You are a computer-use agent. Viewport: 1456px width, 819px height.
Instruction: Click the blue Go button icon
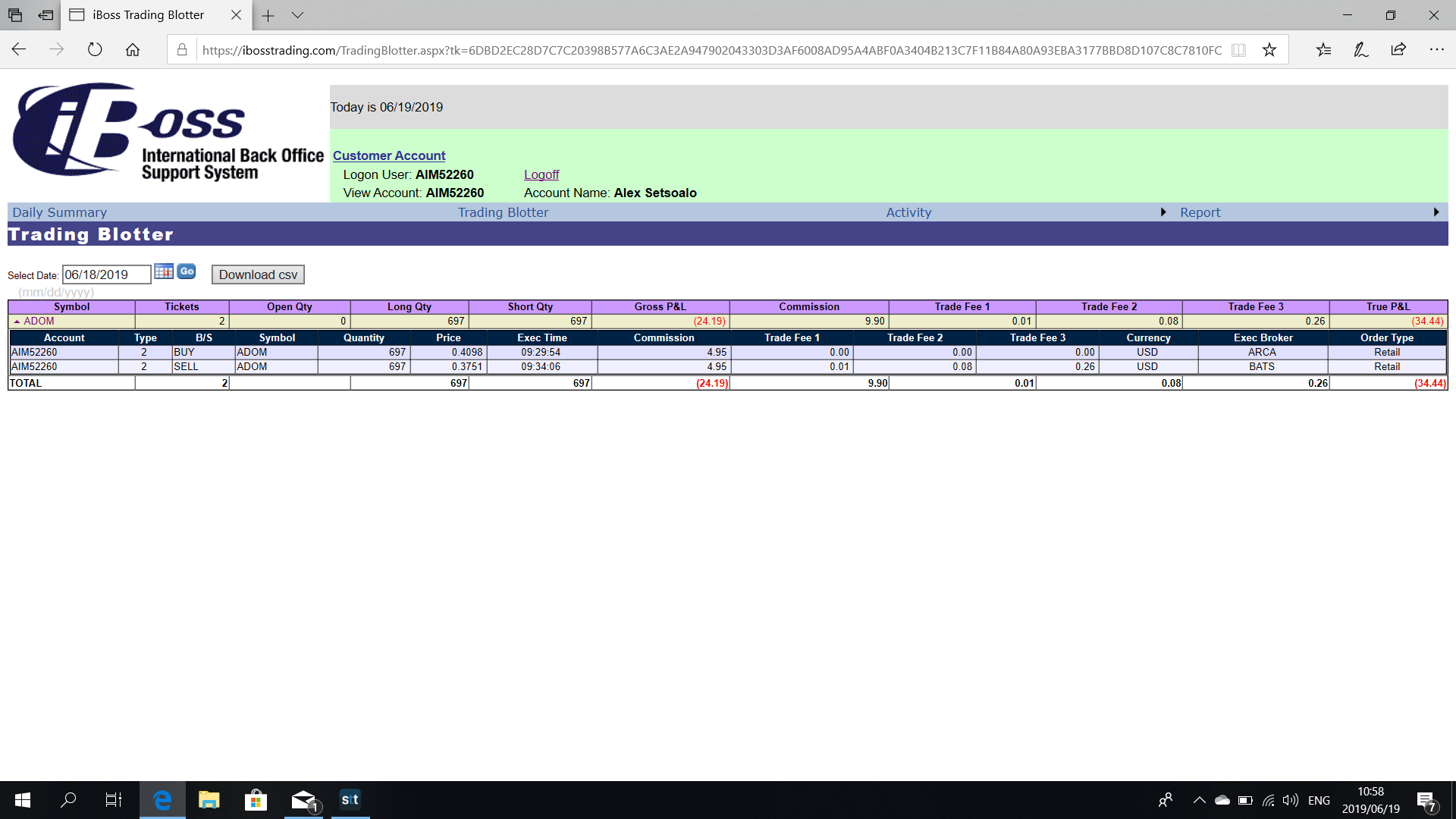tap(187, 271)
